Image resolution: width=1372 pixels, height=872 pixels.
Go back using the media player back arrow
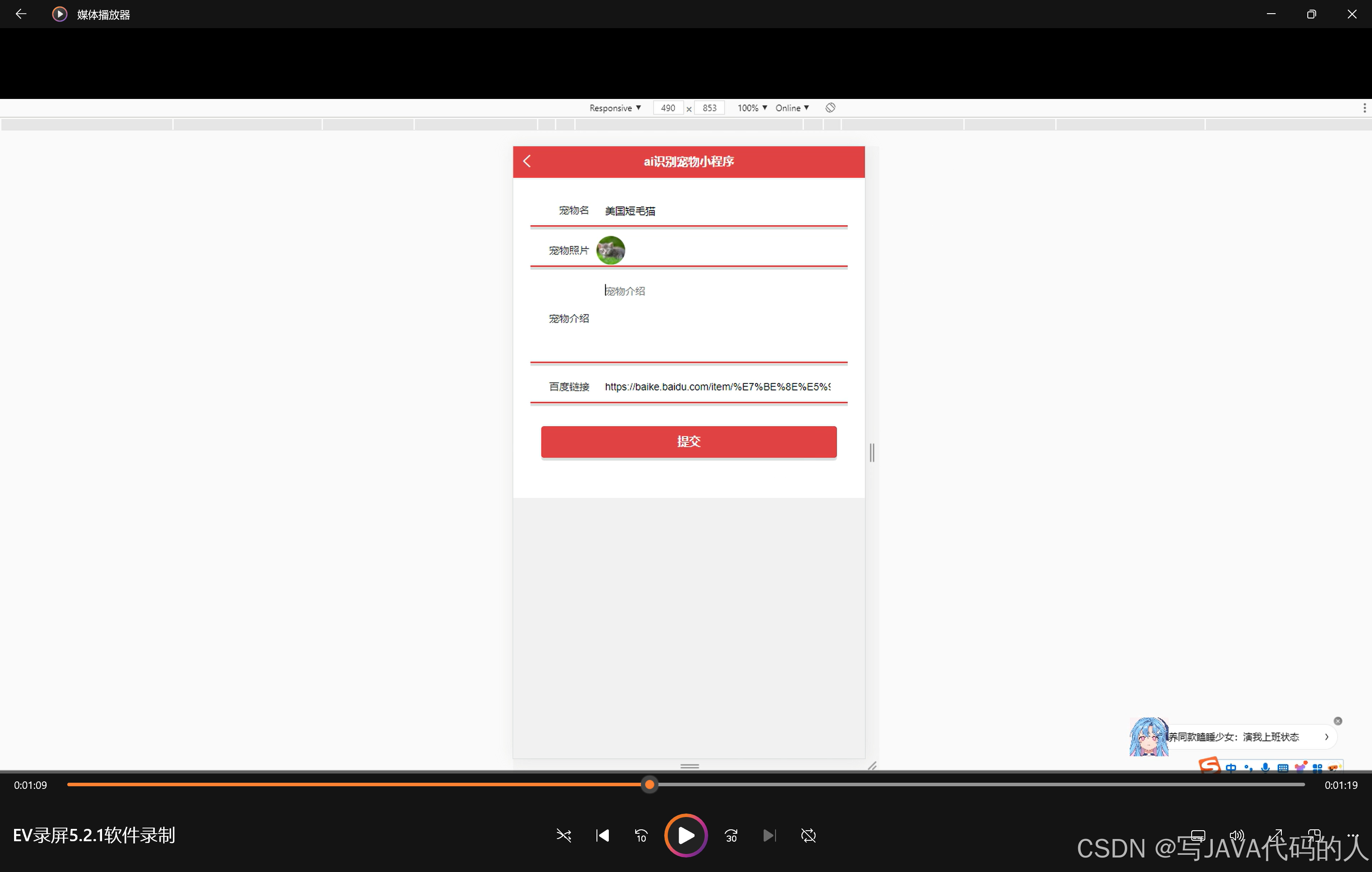point(21,14)
